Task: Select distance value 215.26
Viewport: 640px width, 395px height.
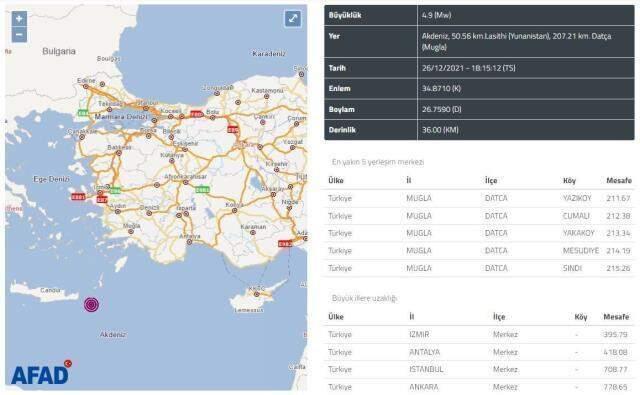Action: 618,268
